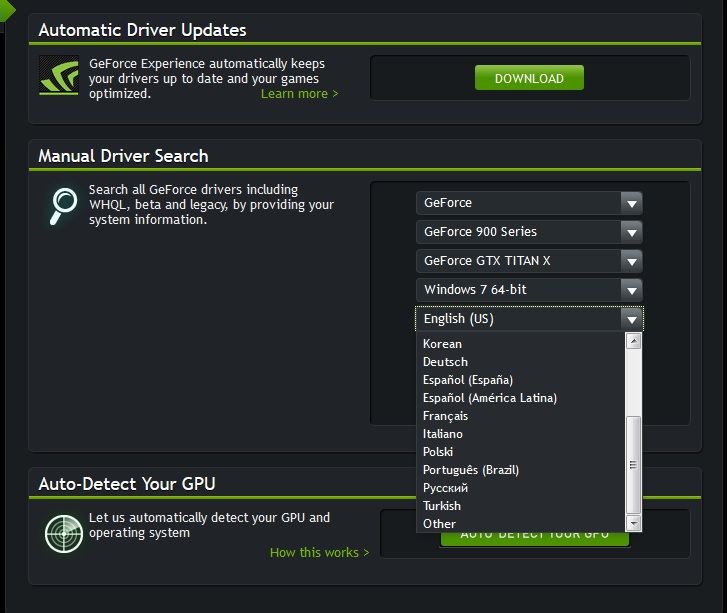Select Русский from the language list

pyautogui.click(x=521, y=488)
